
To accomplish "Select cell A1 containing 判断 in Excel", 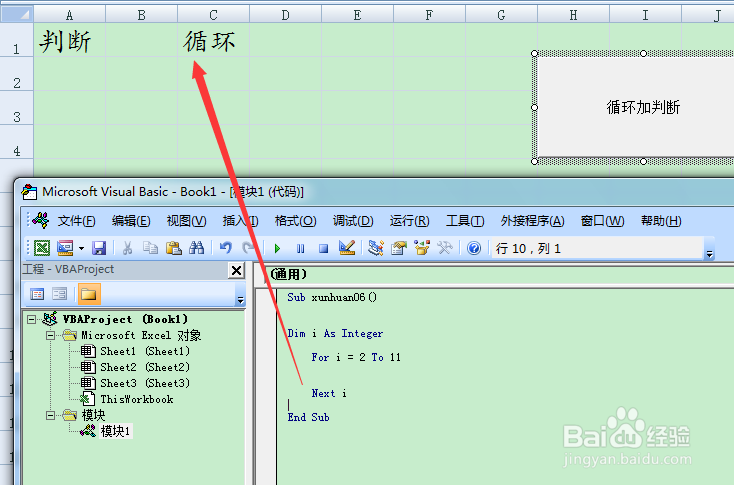I will click(70, 40).
